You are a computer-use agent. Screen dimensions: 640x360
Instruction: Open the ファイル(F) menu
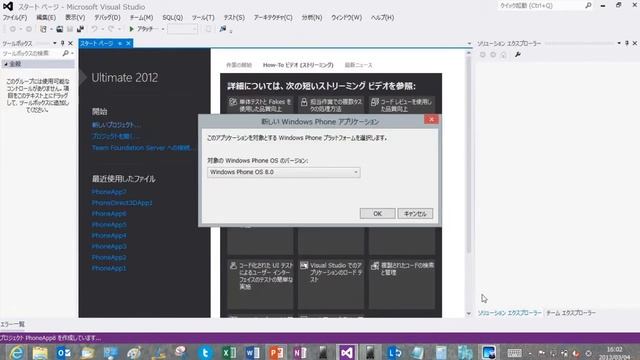[15, 18]
